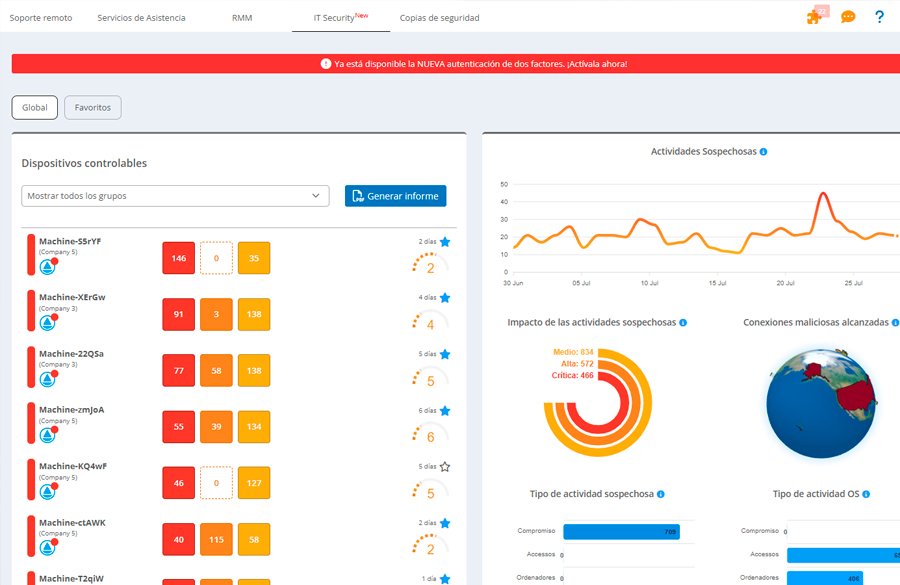Image resolution: width=900 pixels, height=585 pixels.
Task: Open the puzzle-piece add-ons icon
Action: 814,18
